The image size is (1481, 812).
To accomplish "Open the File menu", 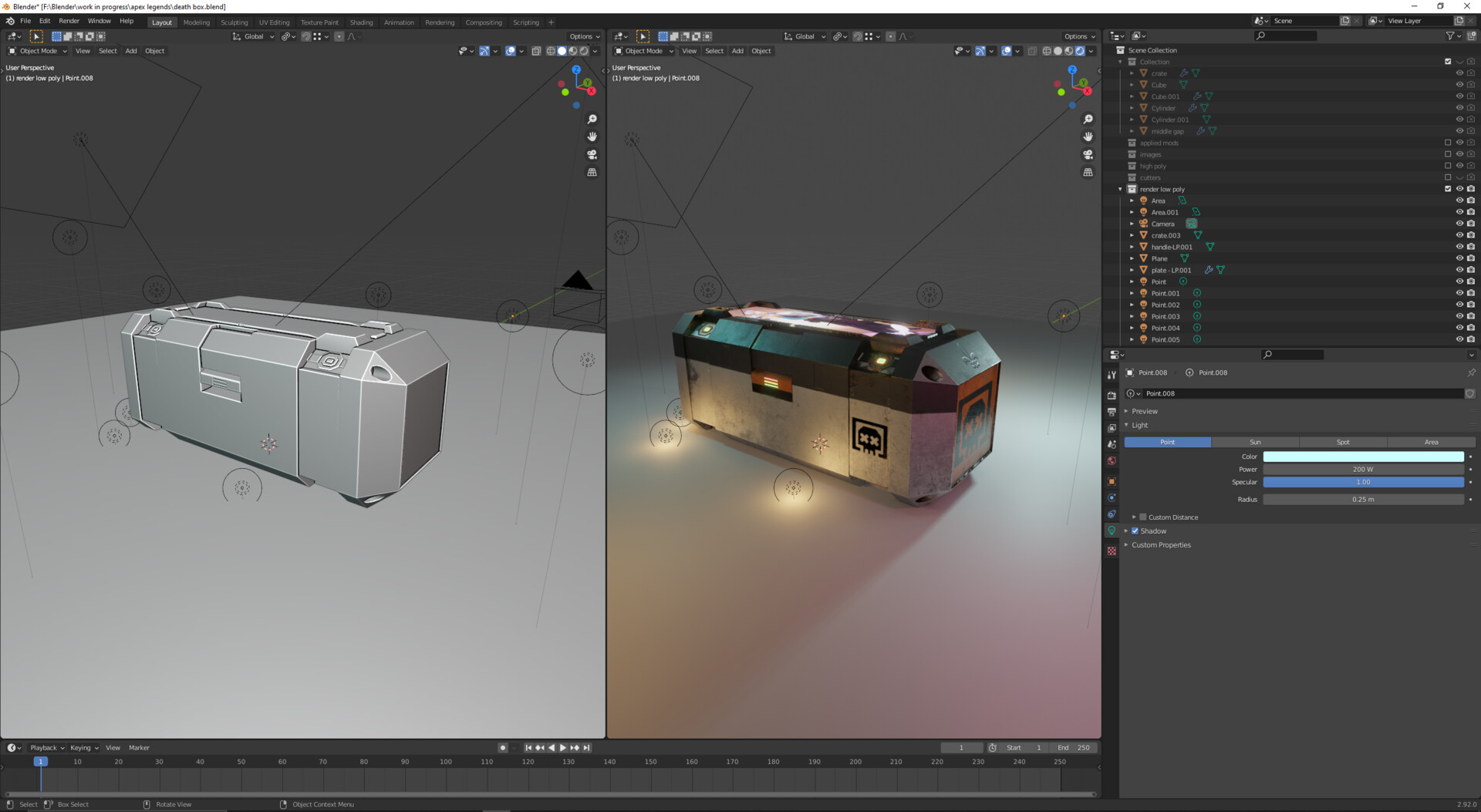I will (x=25, y=22).
